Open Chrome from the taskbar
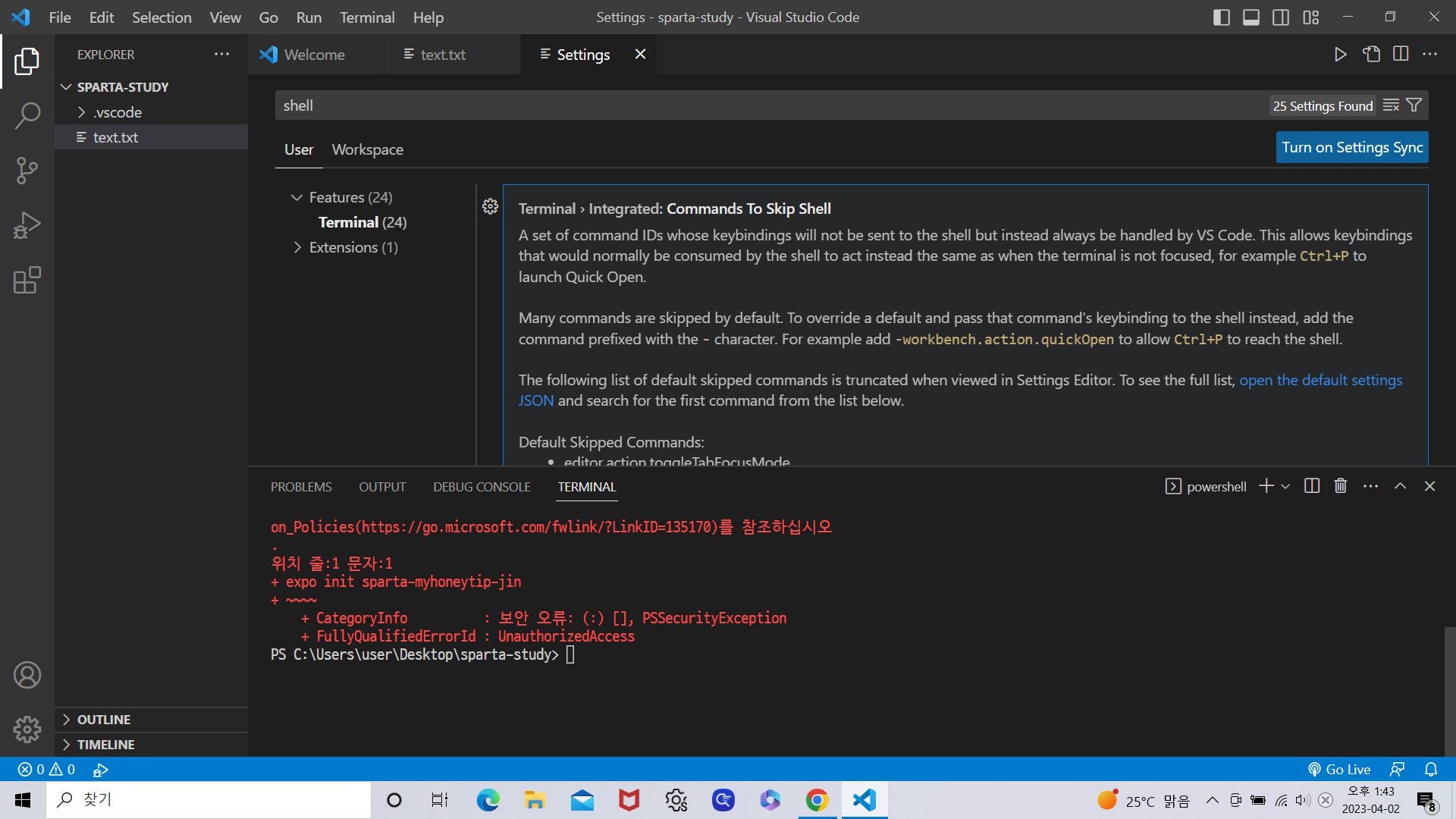 (x=817, y=800)
